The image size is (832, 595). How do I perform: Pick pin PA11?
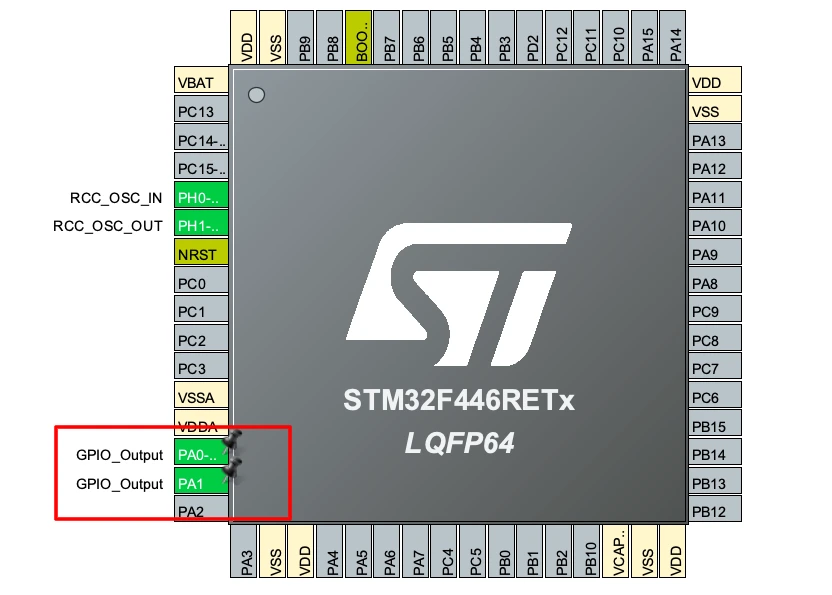pyautogui.click(x=715, y=197)
